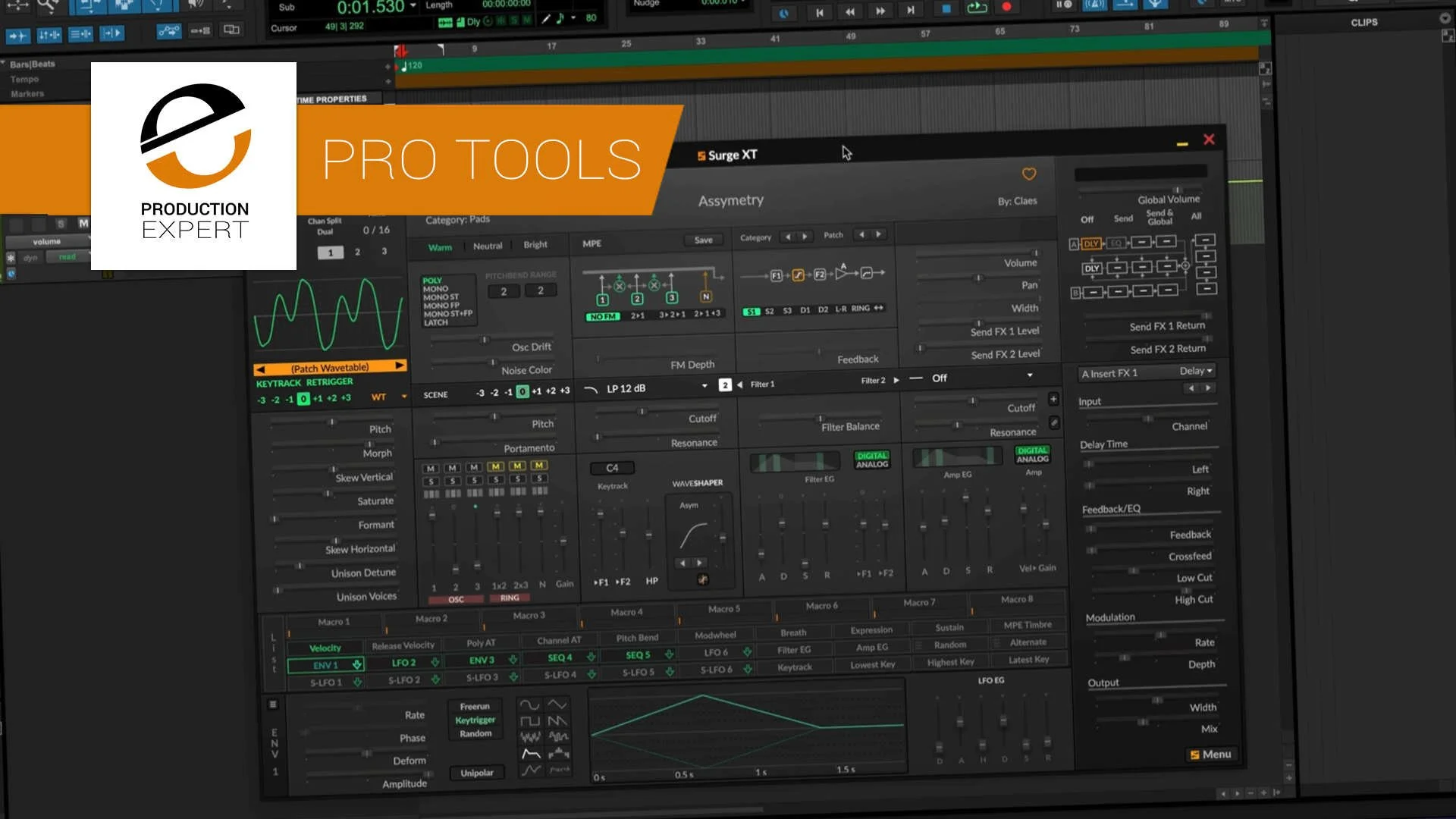This screenshot has height=819, width=1456.
Task: Open the Menu at the bottom right of Surge
Action: pos(1210,754)
